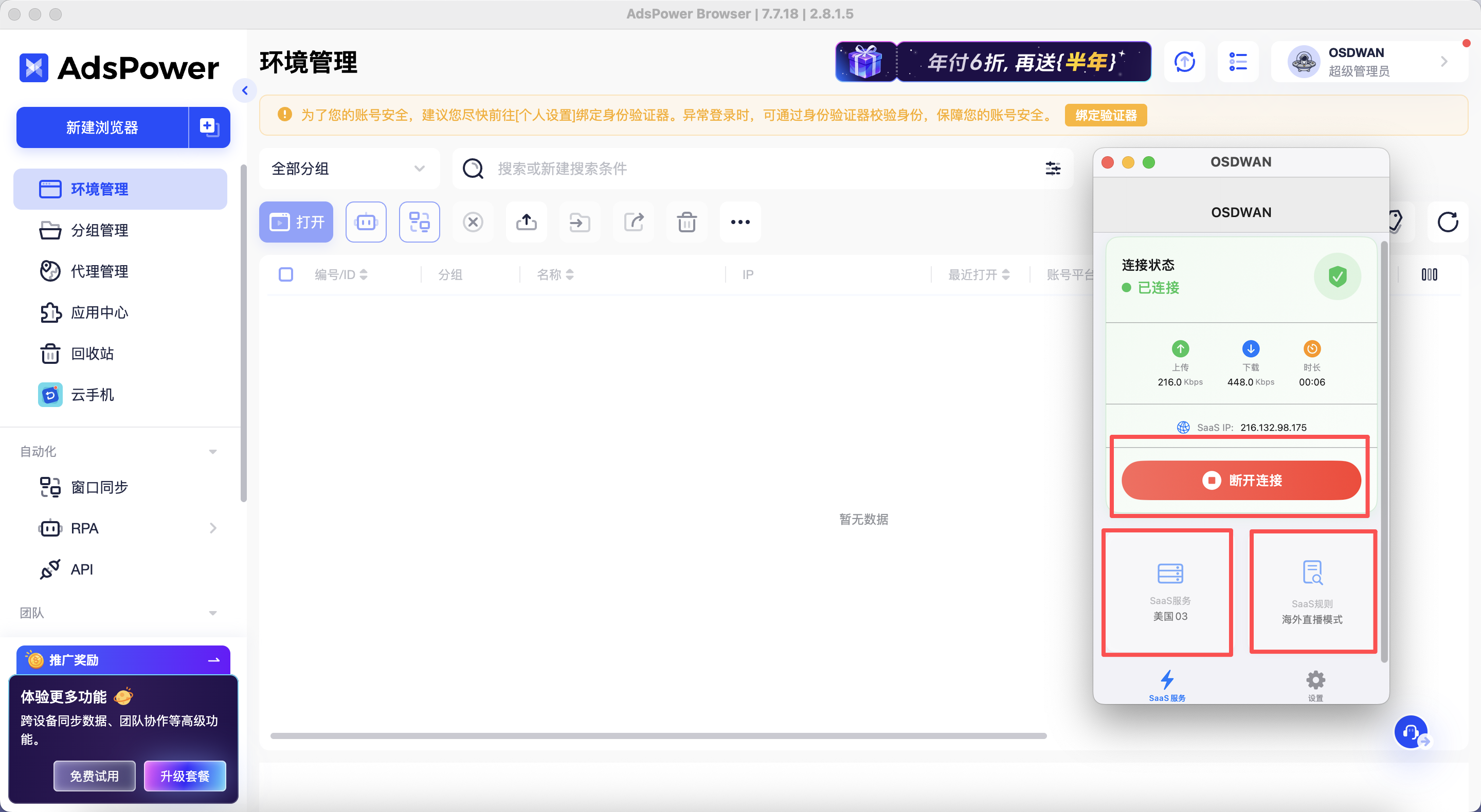Click the window sync toolbar icon

[419, 222]
